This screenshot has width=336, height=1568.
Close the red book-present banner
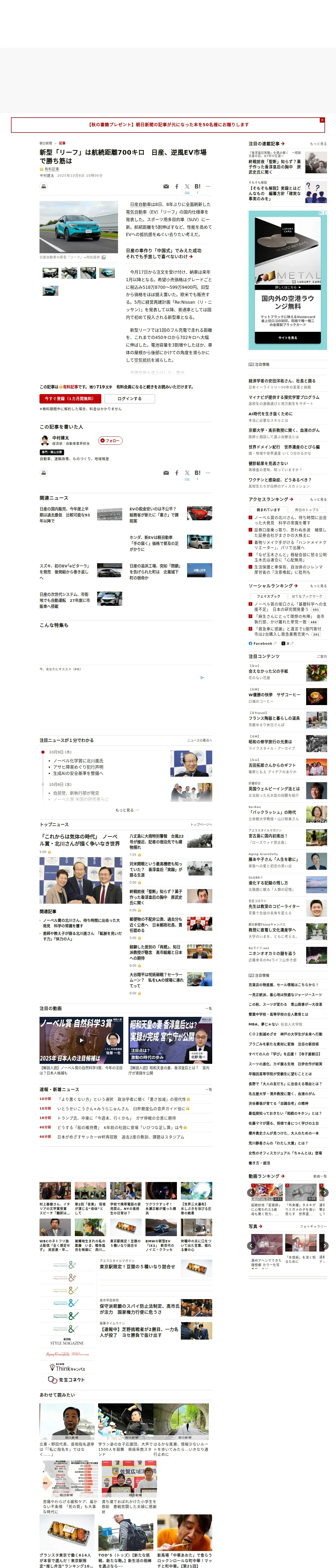point(322,120)
